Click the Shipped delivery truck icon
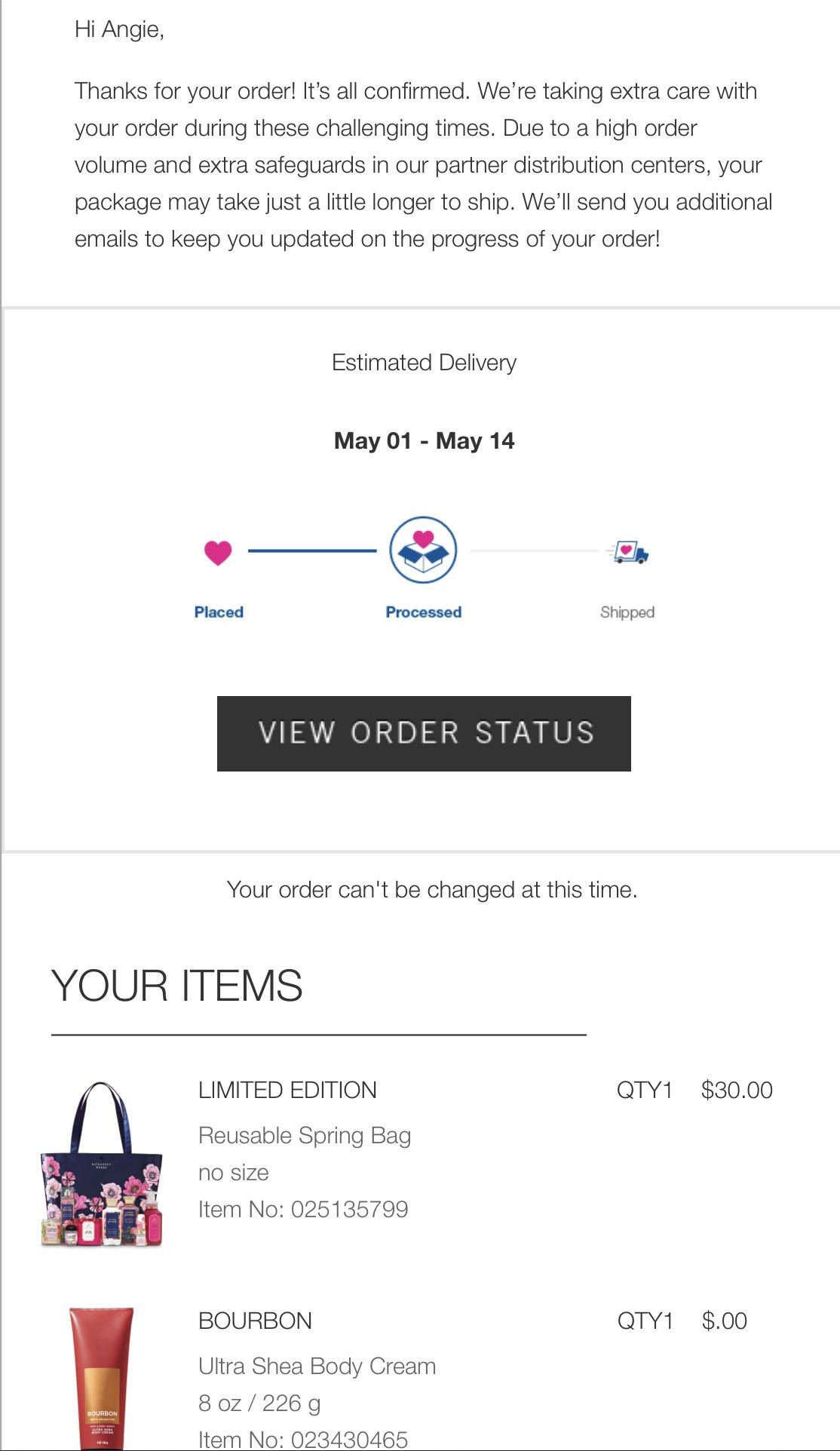The width and height of the screenshot is (840, 1451). (628, 553)
